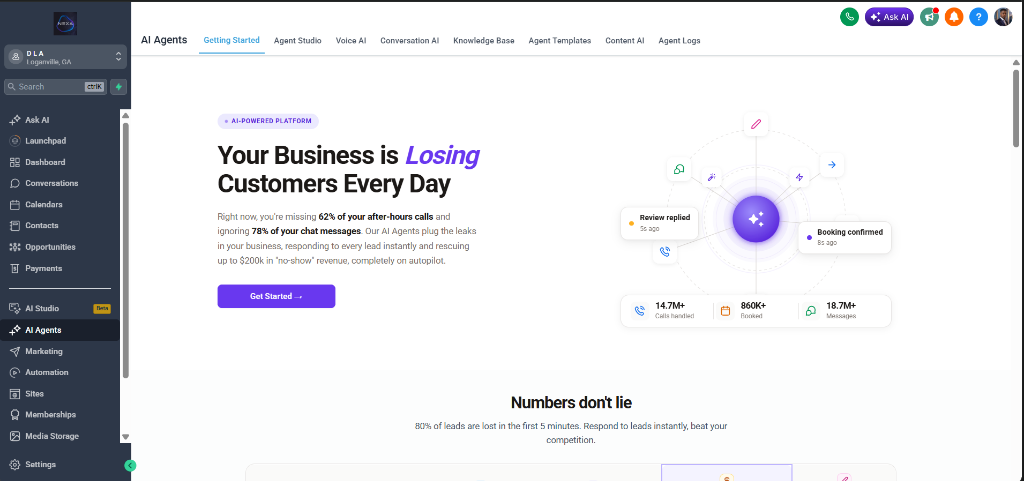
Task: Open the user profile avatar
Action: tap(1002, 17)
